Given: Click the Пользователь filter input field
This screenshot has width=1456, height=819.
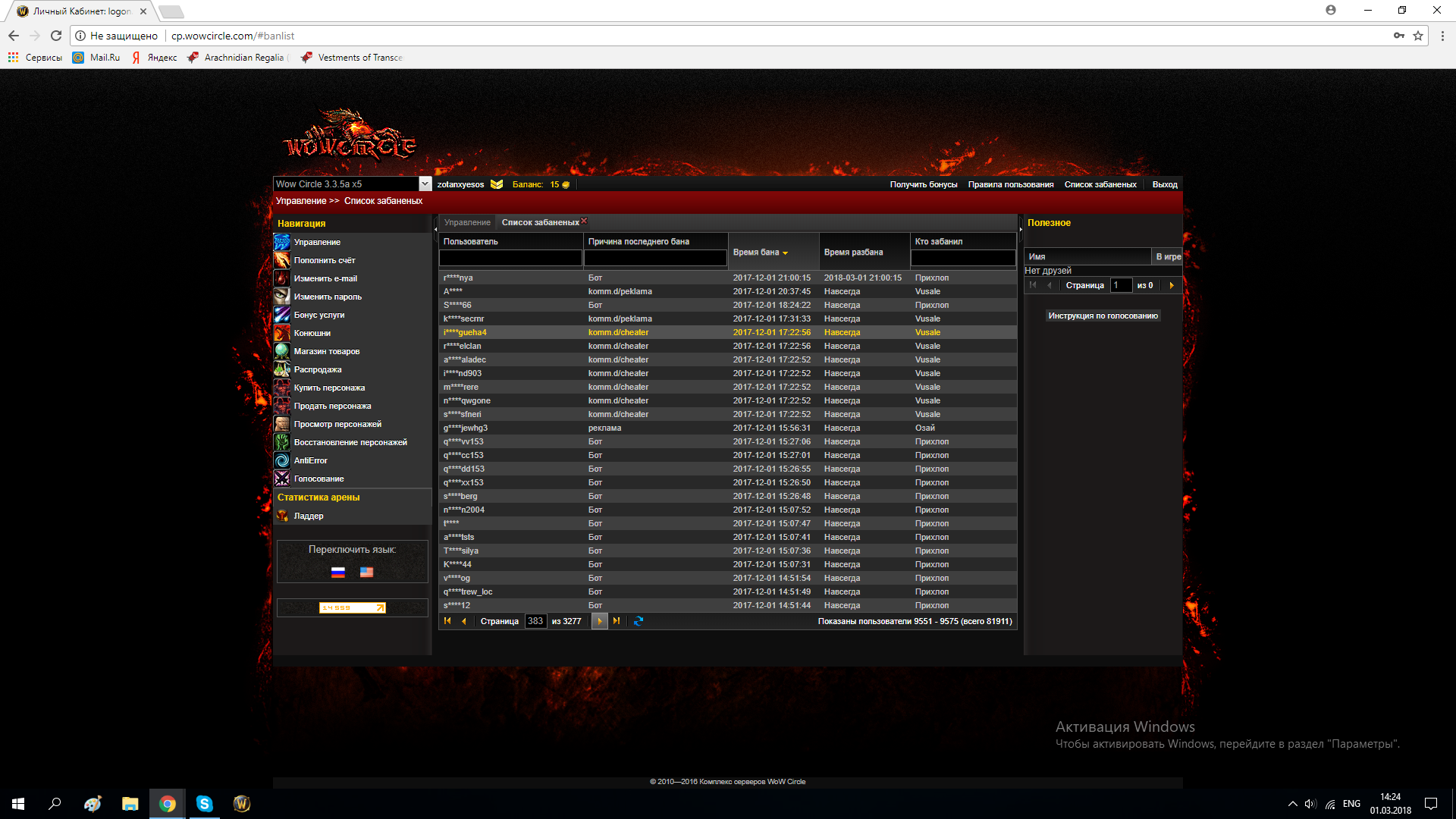Looking at the screenshot, I should 510,258.
